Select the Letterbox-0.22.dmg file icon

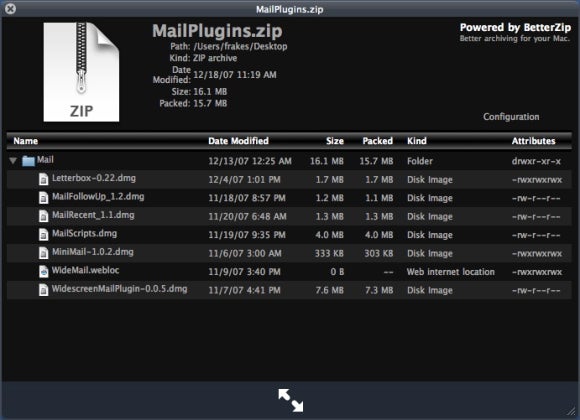44,179
